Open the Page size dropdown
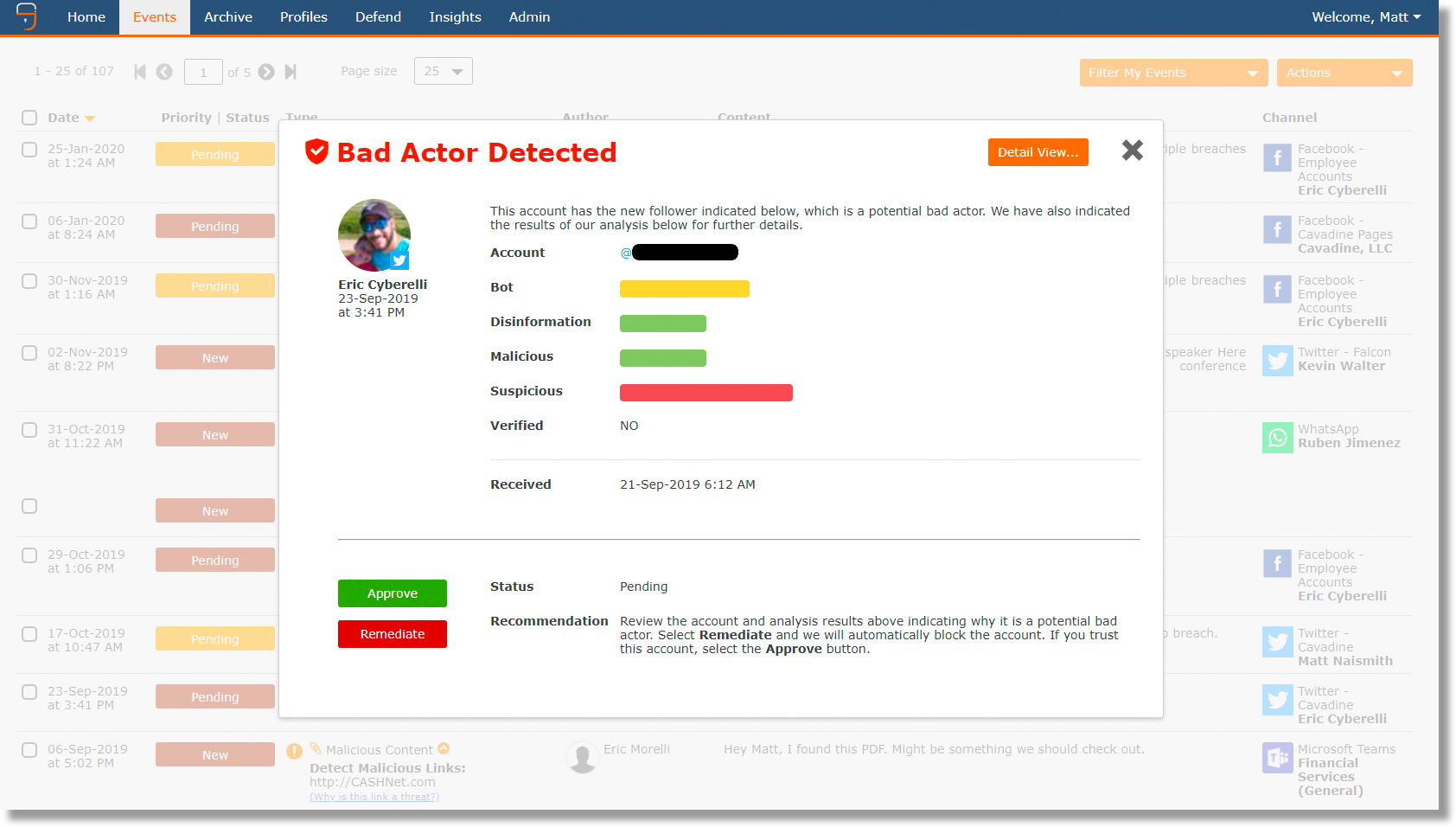 (x=444, y=71)
